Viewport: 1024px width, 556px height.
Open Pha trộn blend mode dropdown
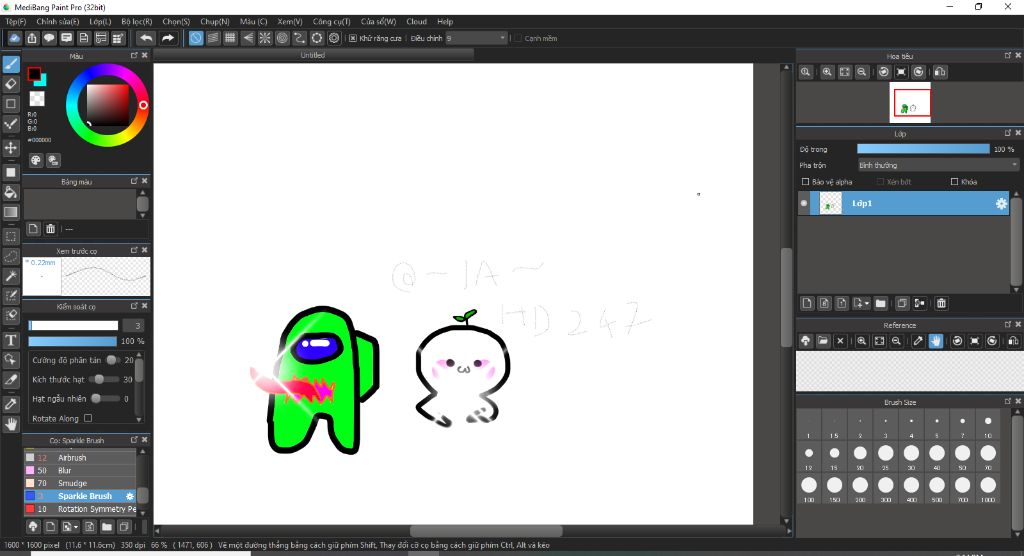(x=938, y=165)
